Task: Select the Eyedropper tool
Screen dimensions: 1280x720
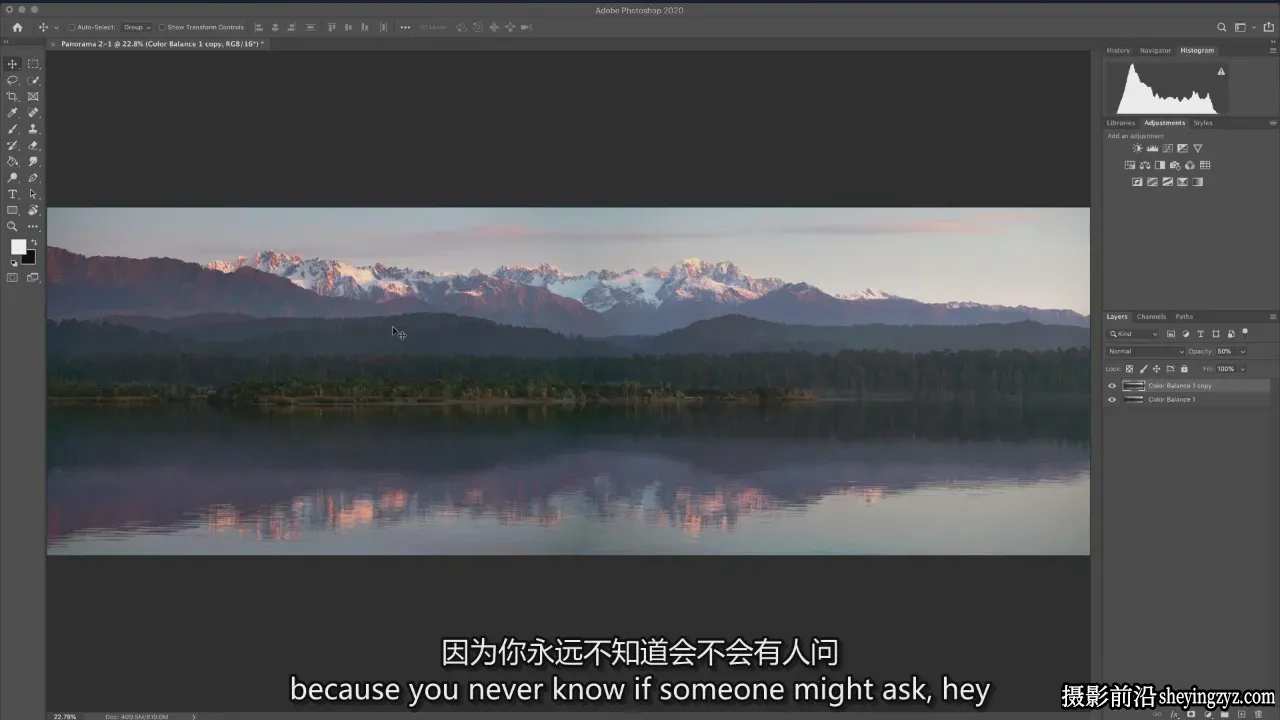Action: pos(12,112)
